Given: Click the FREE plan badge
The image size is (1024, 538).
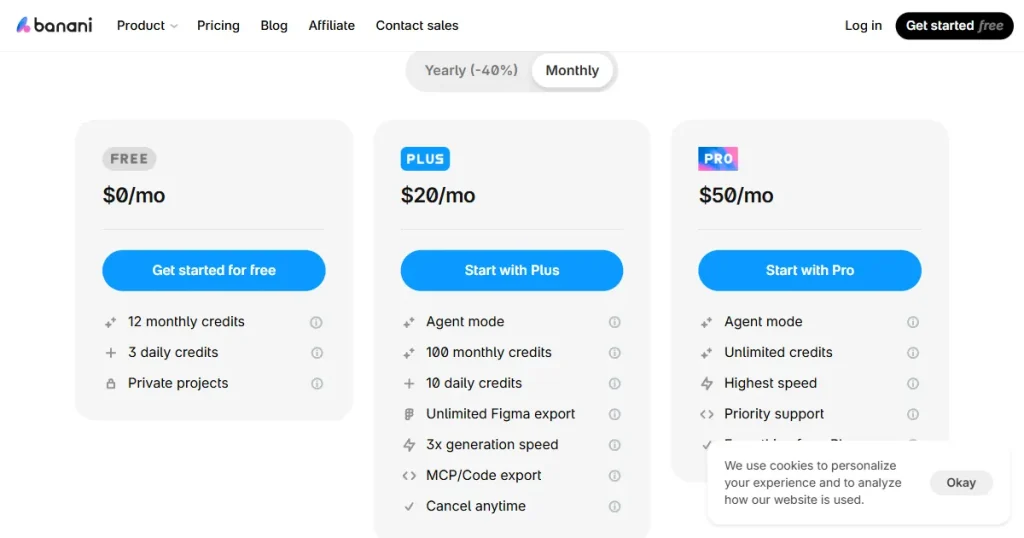Looking at the screenshot, I should coord(129,159).
